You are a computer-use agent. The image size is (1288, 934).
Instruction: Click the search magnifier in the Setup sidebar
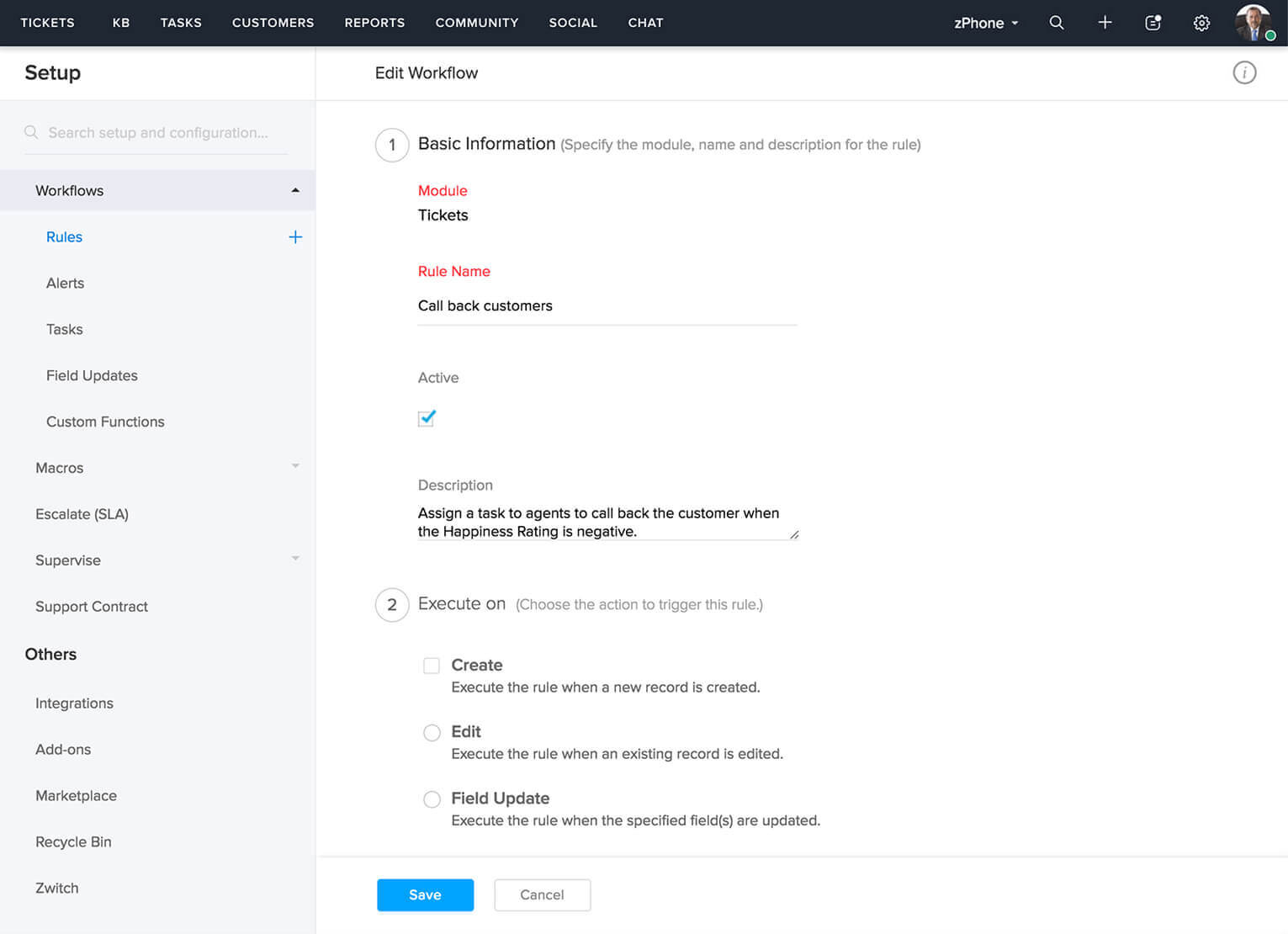pyautogui.click(x=30, y=132)
